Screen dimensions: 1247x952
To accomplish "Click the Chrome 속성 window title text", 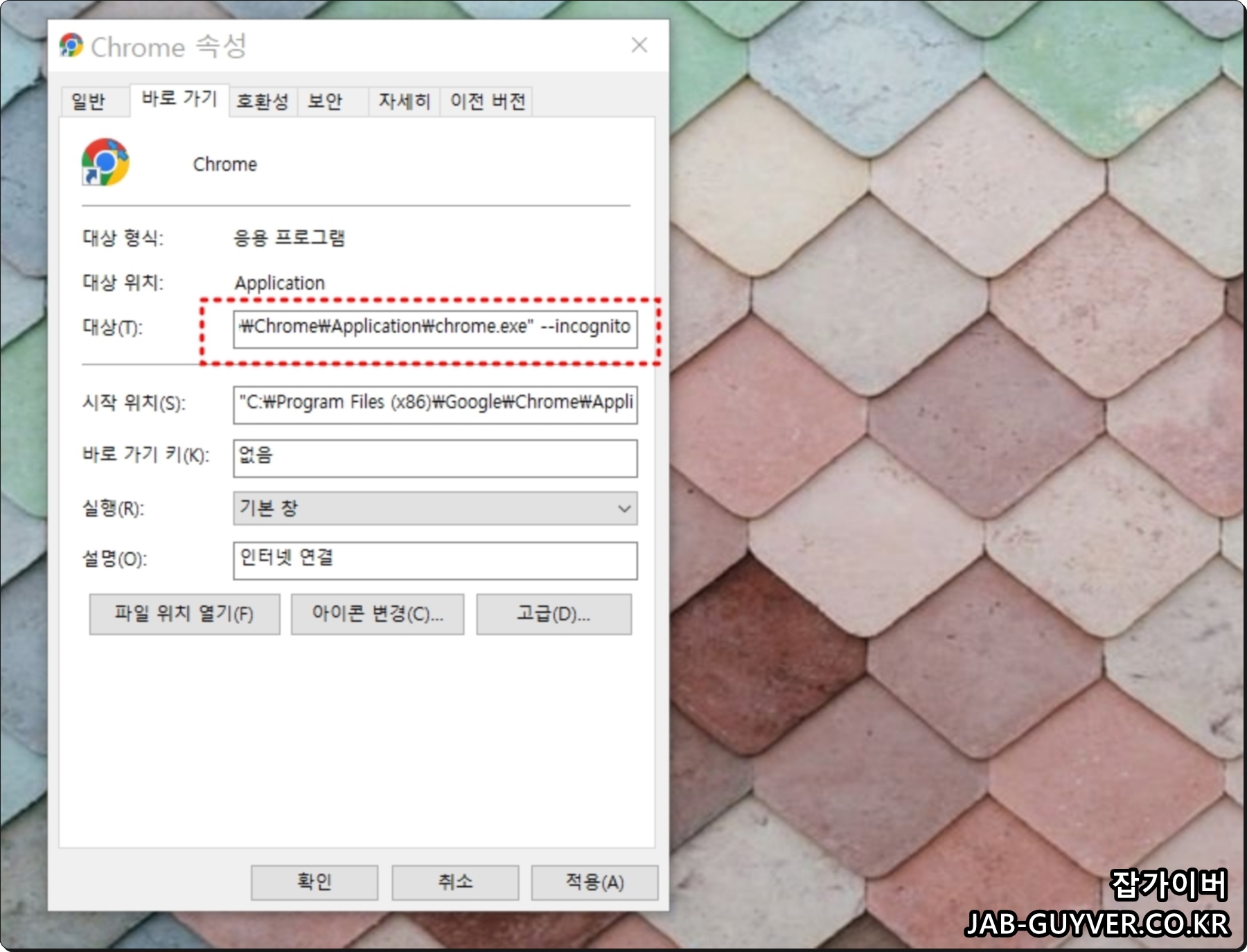I will pyautogui.click(x=168, y=46).
